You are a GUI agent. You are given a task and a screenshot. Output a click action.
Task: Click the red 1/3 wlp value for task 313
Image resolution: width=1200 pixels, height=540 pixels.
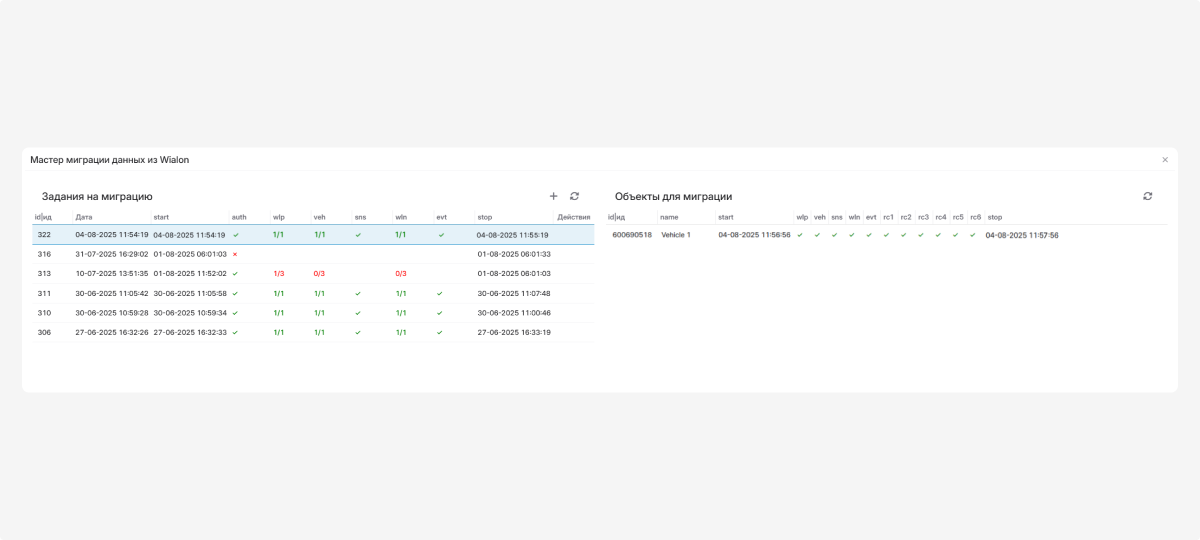tap(279, 273)
